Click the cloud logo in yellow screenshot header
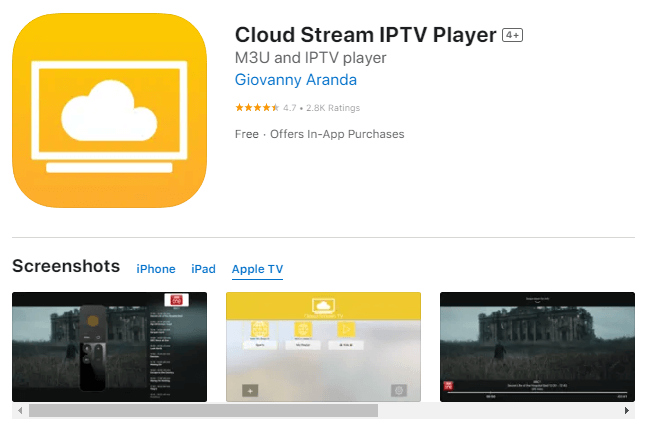The width and height of the screenshot is (653, 439). click(x=322, y=304)
